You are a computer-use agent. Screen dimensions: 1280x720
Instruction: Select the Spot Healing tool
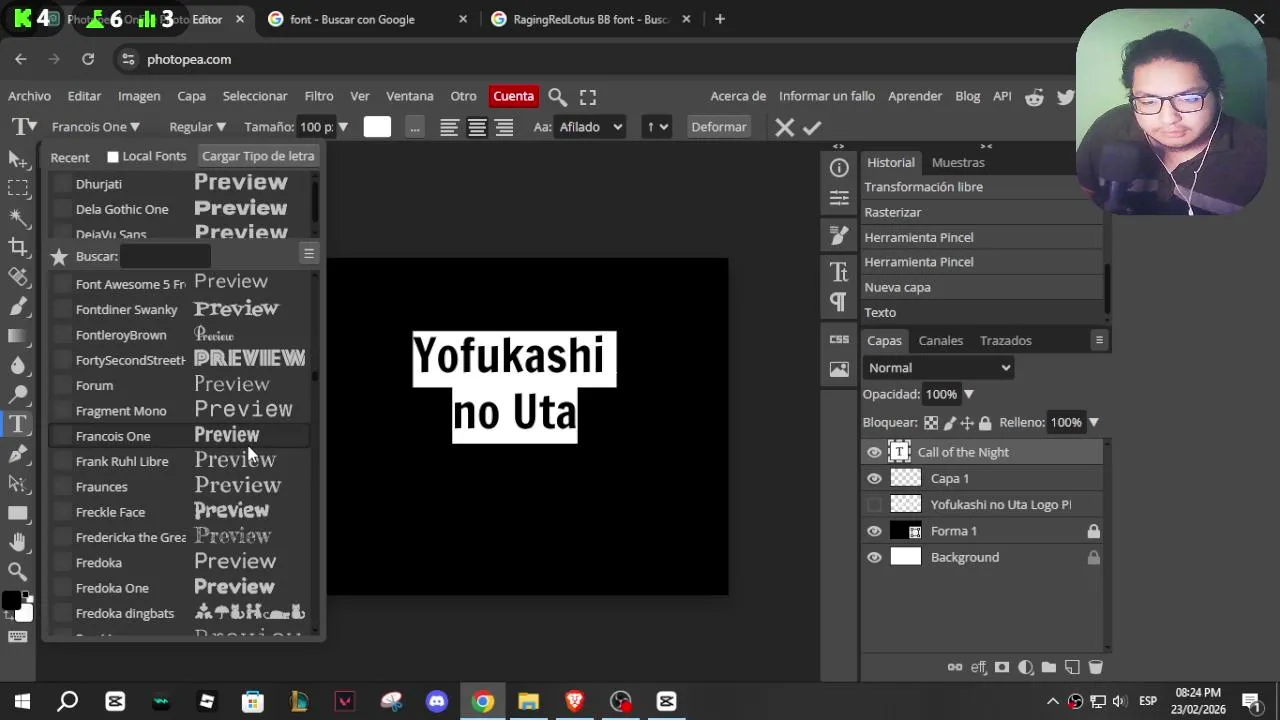point(17,276)
